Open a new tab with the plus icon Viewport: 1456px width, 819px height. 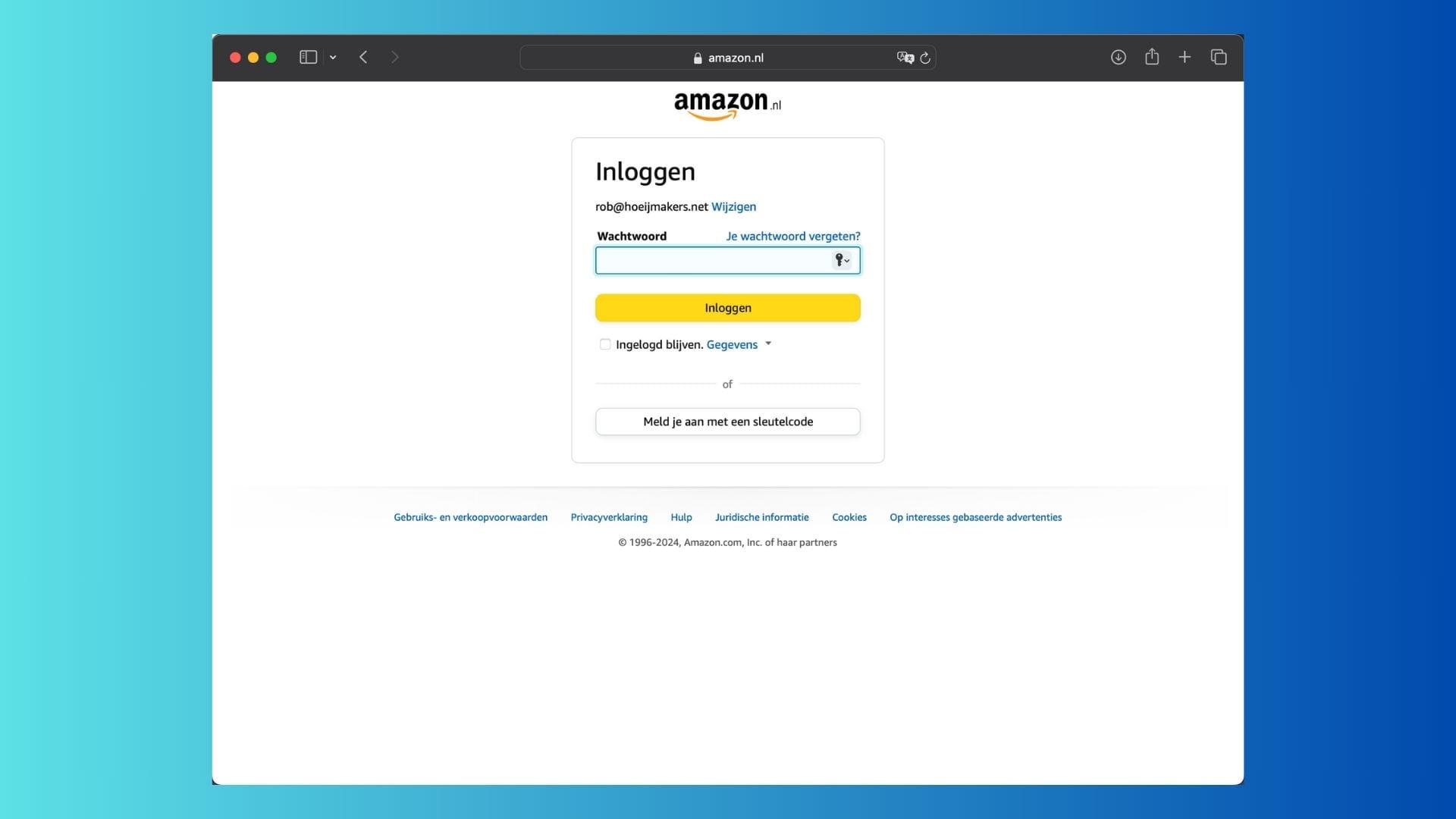(x=1185, y=57)
